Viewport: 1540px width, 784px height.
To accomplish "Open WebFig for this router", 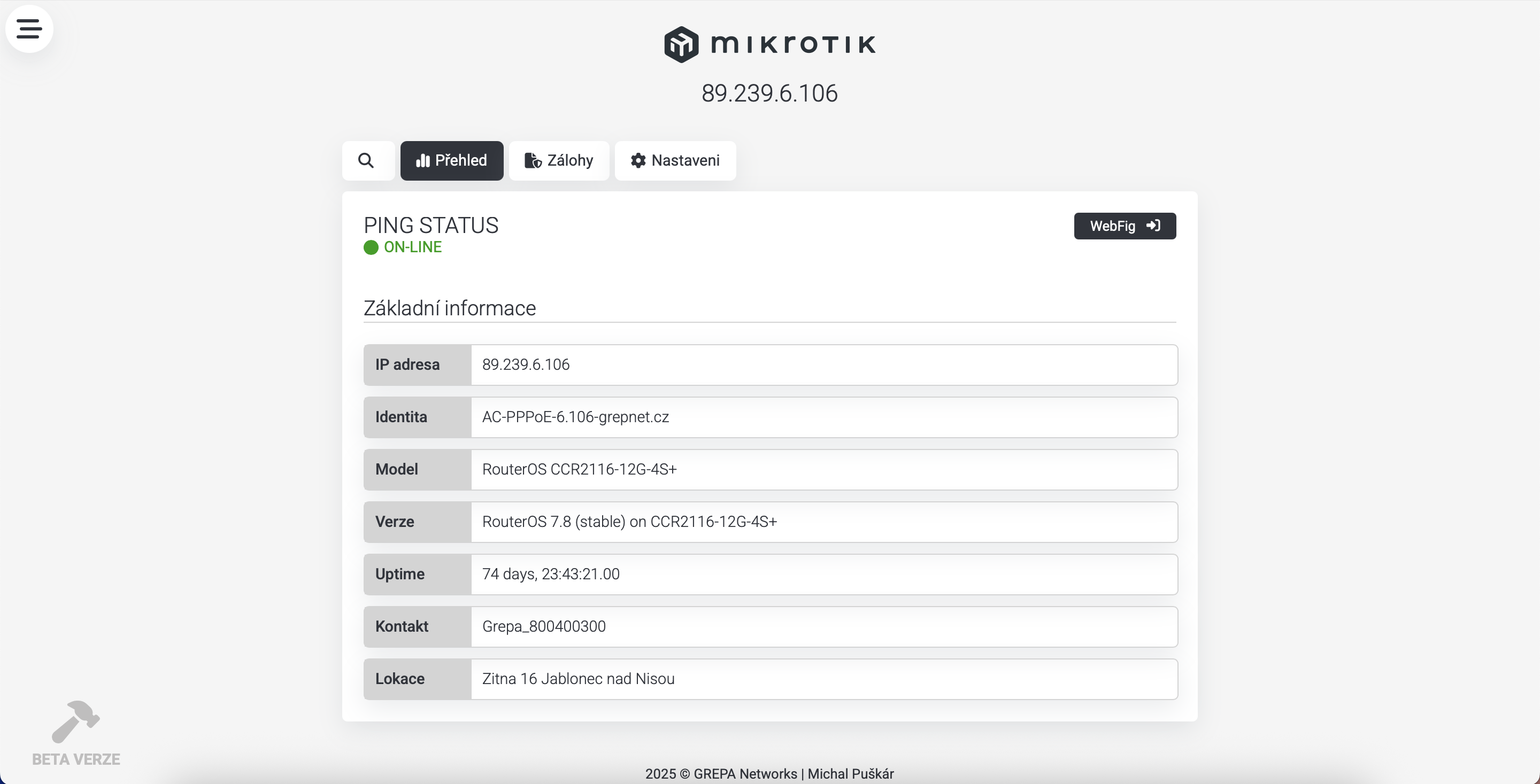I will click(1112, 226).
